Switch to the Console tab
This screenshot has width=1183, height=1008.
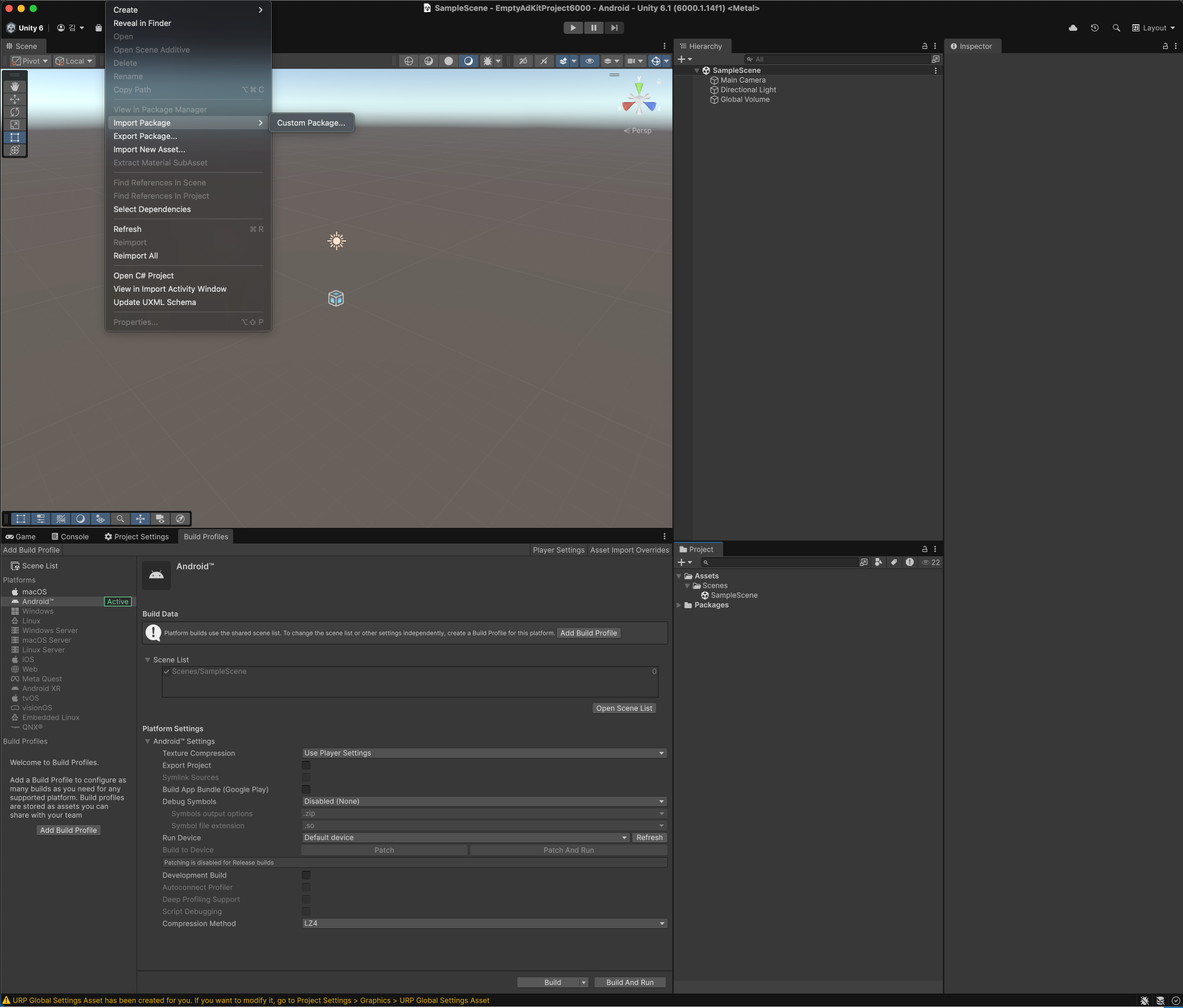[70, 536]
